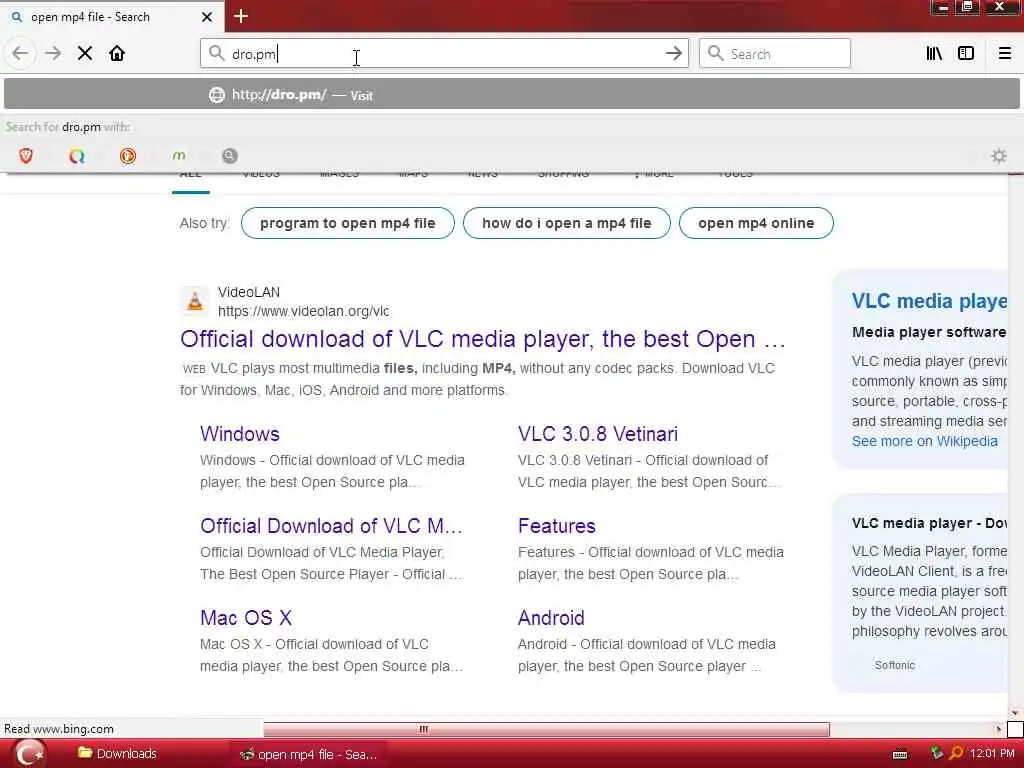This screenshot has height=768, width=1024.
Task: Click the magnifier icon inside the address bar
Action: point(216,54)
